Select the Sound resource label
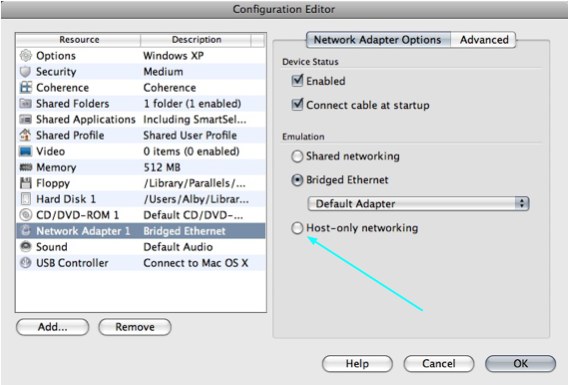Viewport: 568px width, 385px height. 51,247
